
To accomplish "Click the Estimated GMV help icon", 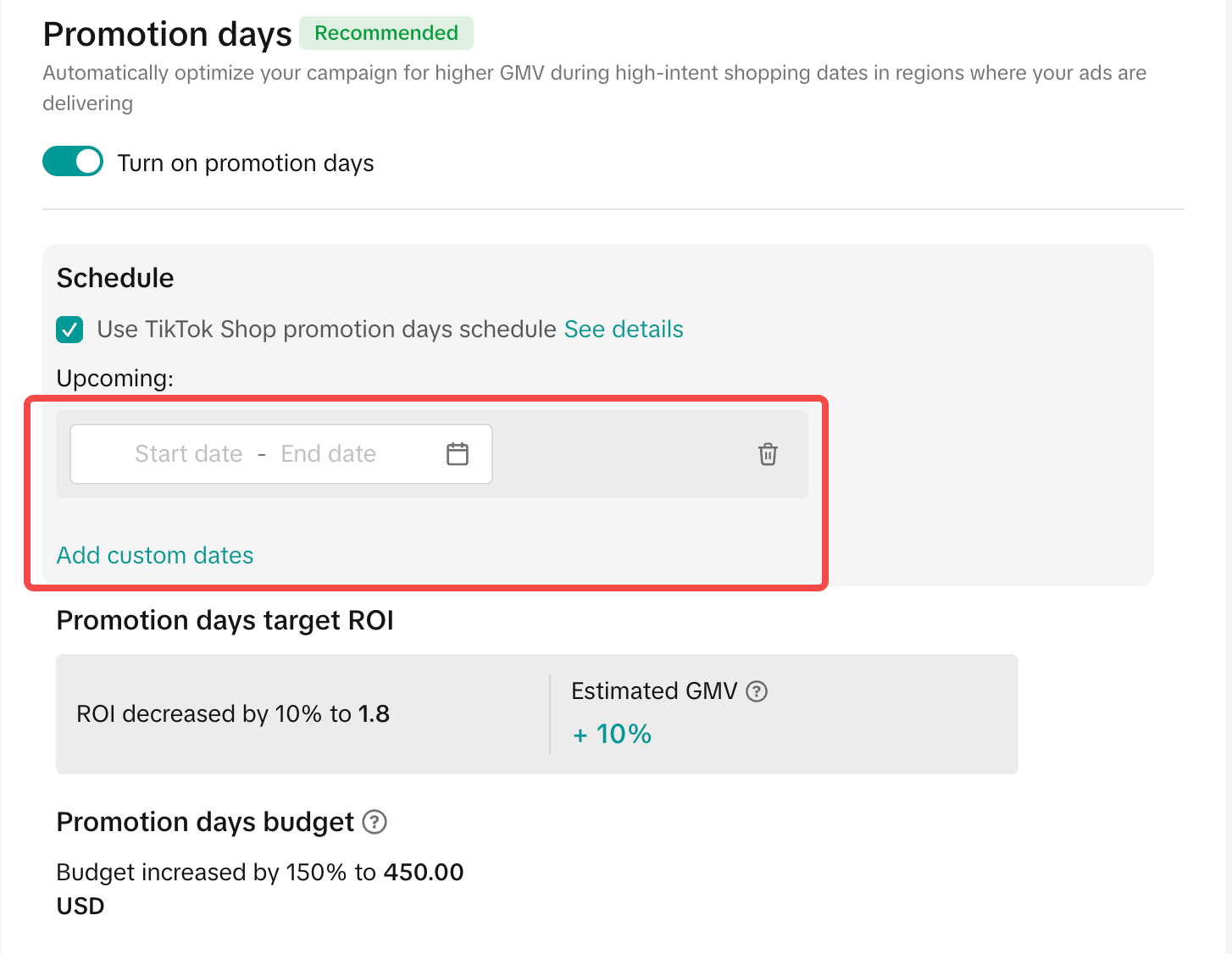I will [757, 691].
